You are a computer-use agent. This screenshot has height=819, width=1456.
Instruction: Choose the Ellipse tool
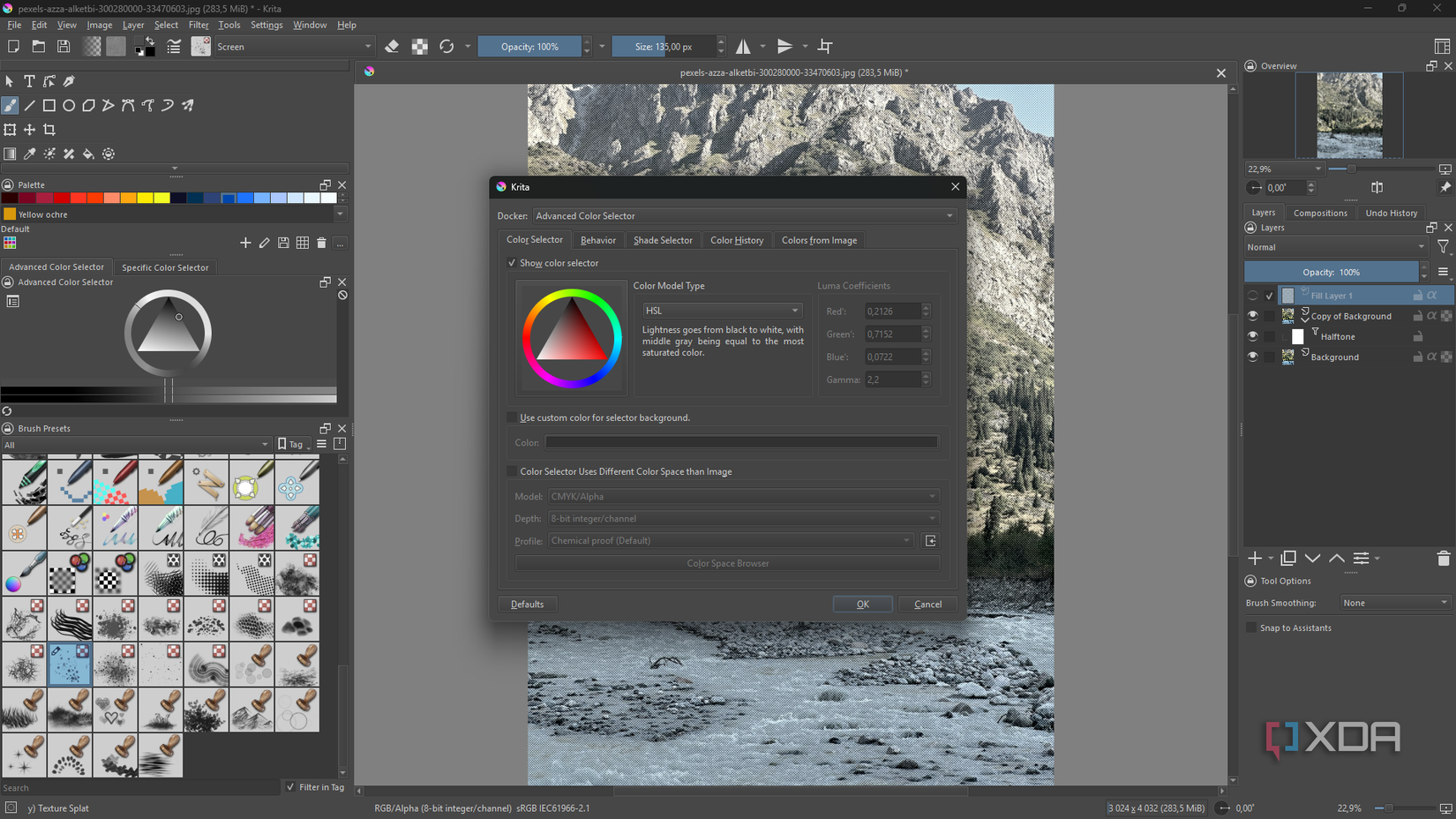click(x=69, y=105)
